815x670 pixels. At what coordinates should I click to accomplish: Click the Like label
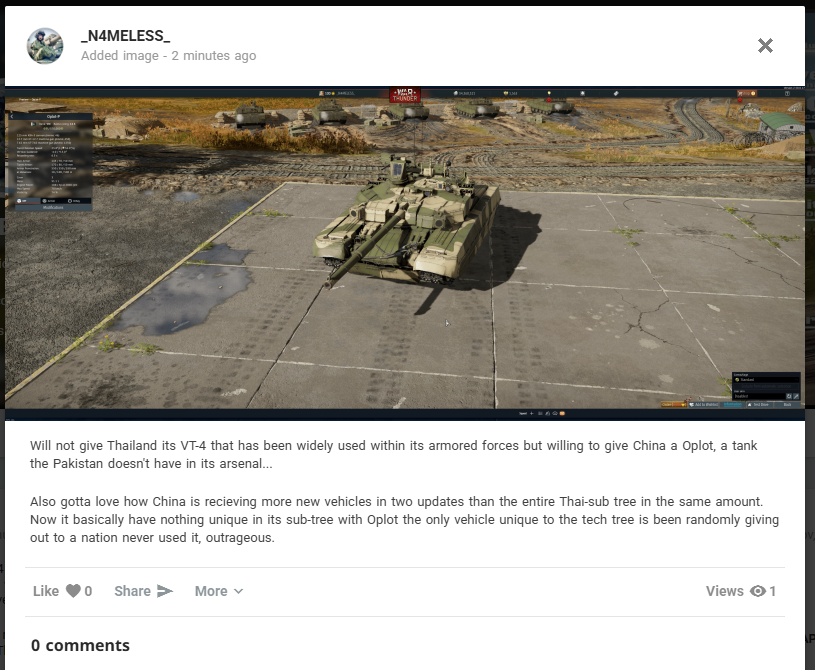(46, 591)
